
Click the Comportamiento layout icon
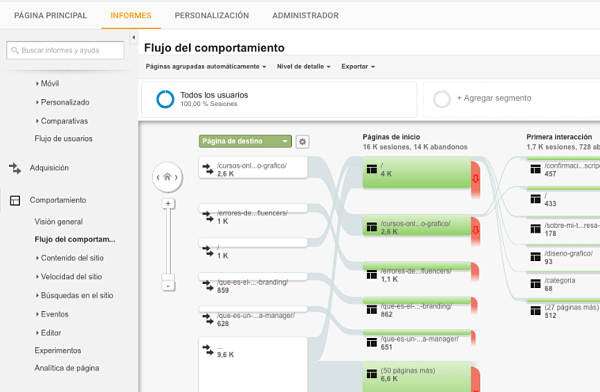click(15, 200)
